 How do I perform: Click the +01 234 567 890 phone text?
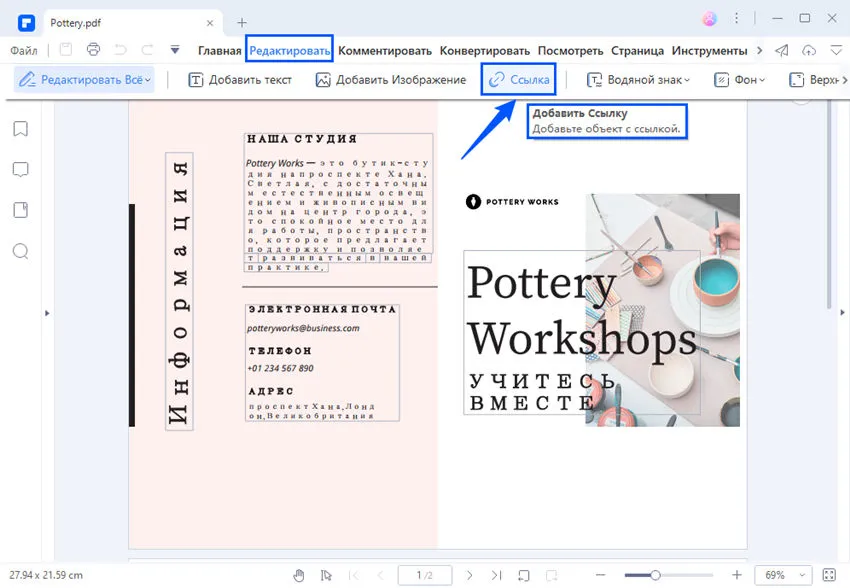click(x=280, y=368)
